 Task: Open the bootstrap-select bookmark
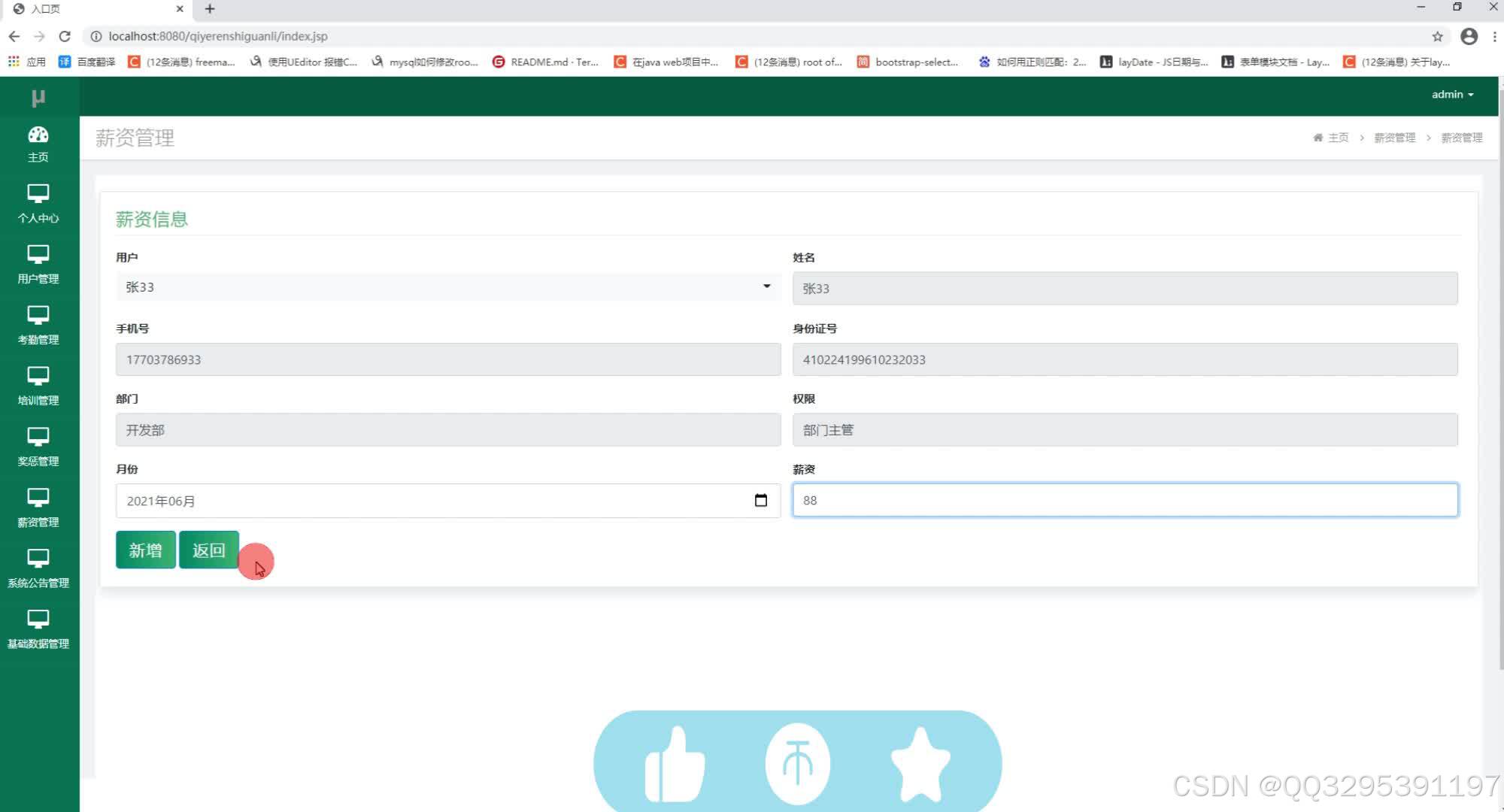[x=908, y=62]
